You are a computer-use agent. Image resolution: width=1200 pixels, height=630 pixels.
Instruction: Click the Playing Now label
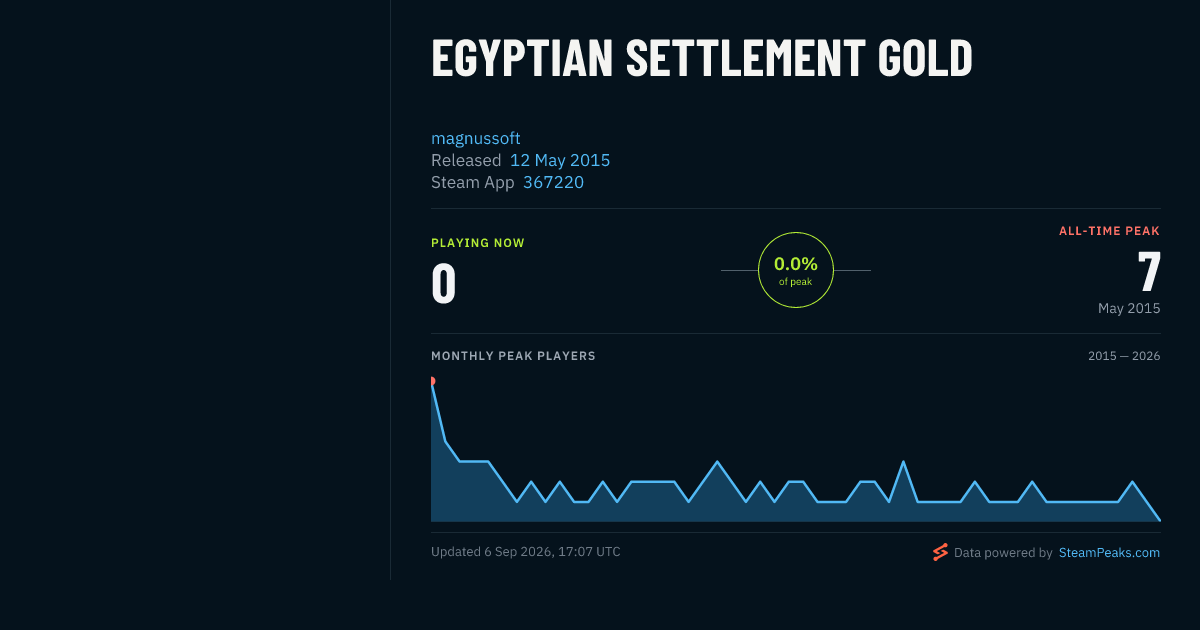click(x=477, y=243)
